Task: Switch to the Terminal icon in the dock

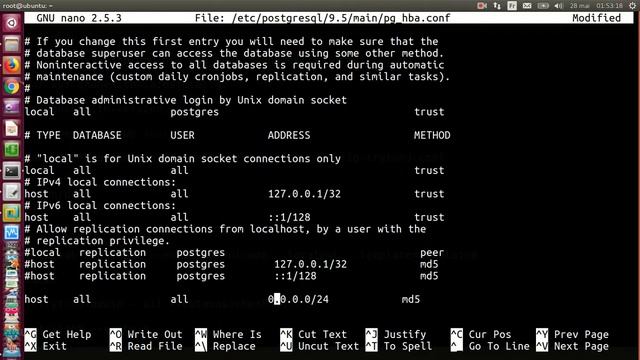Action: [x=11, y=171]
